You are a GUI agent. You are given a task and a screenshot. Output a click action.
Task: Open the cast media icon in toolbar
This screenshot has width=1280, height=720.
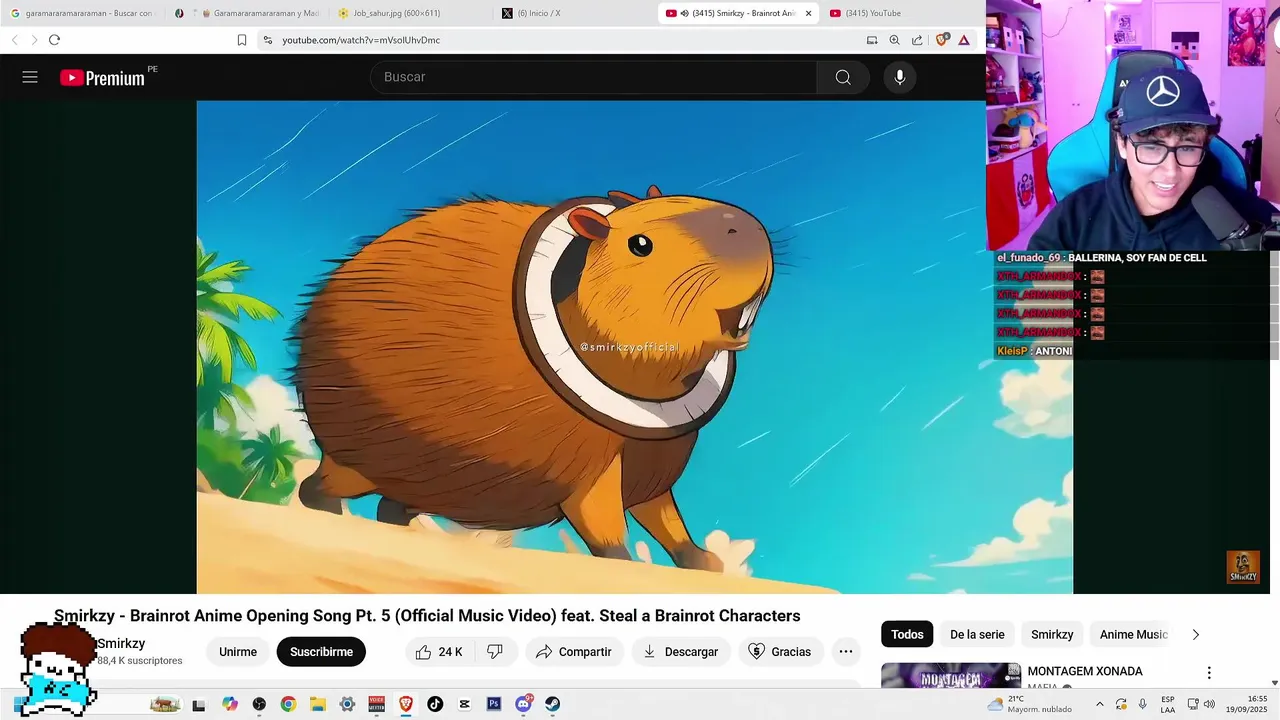[872, 40]
